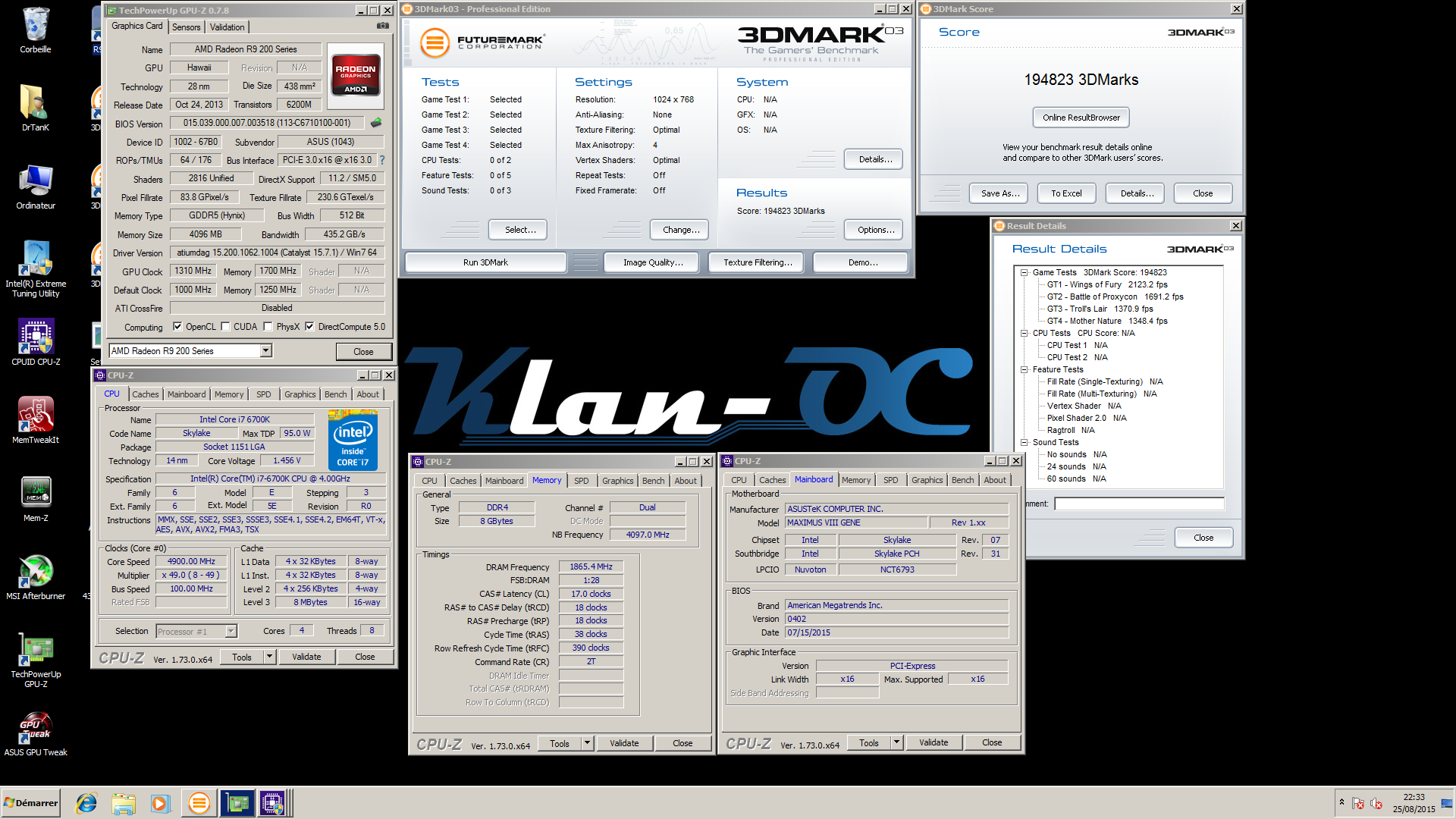Open the Caches tab in CPU-Z CPU window

point(146,394)
